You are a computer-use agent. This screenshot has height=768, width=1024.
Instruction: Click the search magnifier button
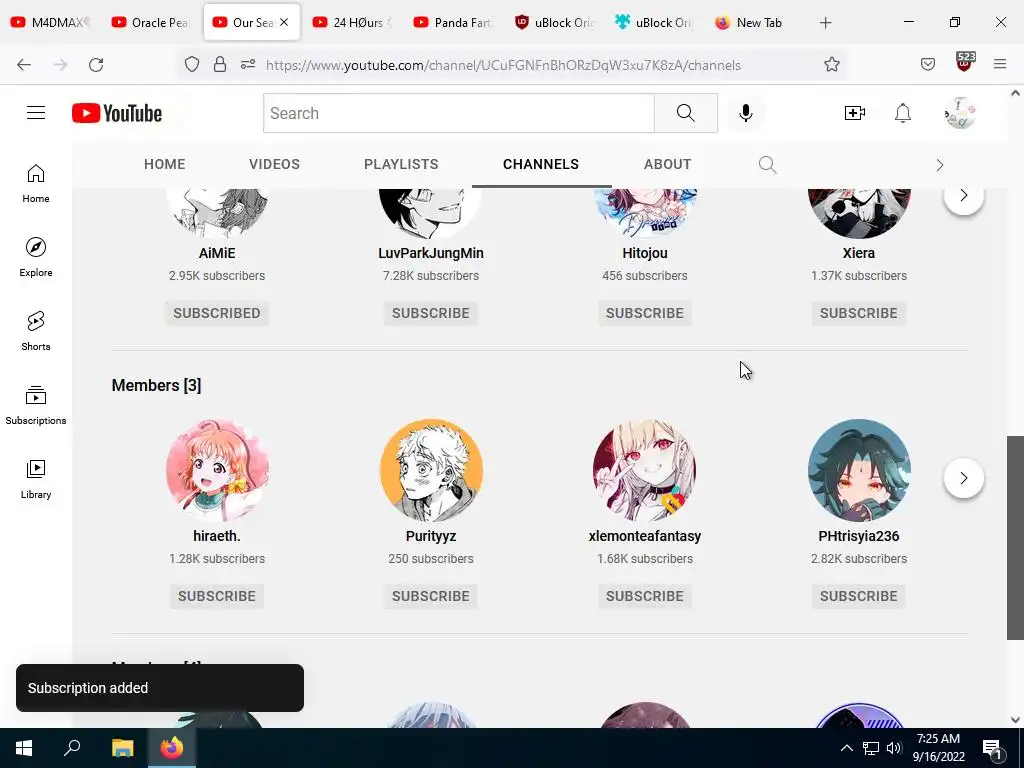[686, 113]
